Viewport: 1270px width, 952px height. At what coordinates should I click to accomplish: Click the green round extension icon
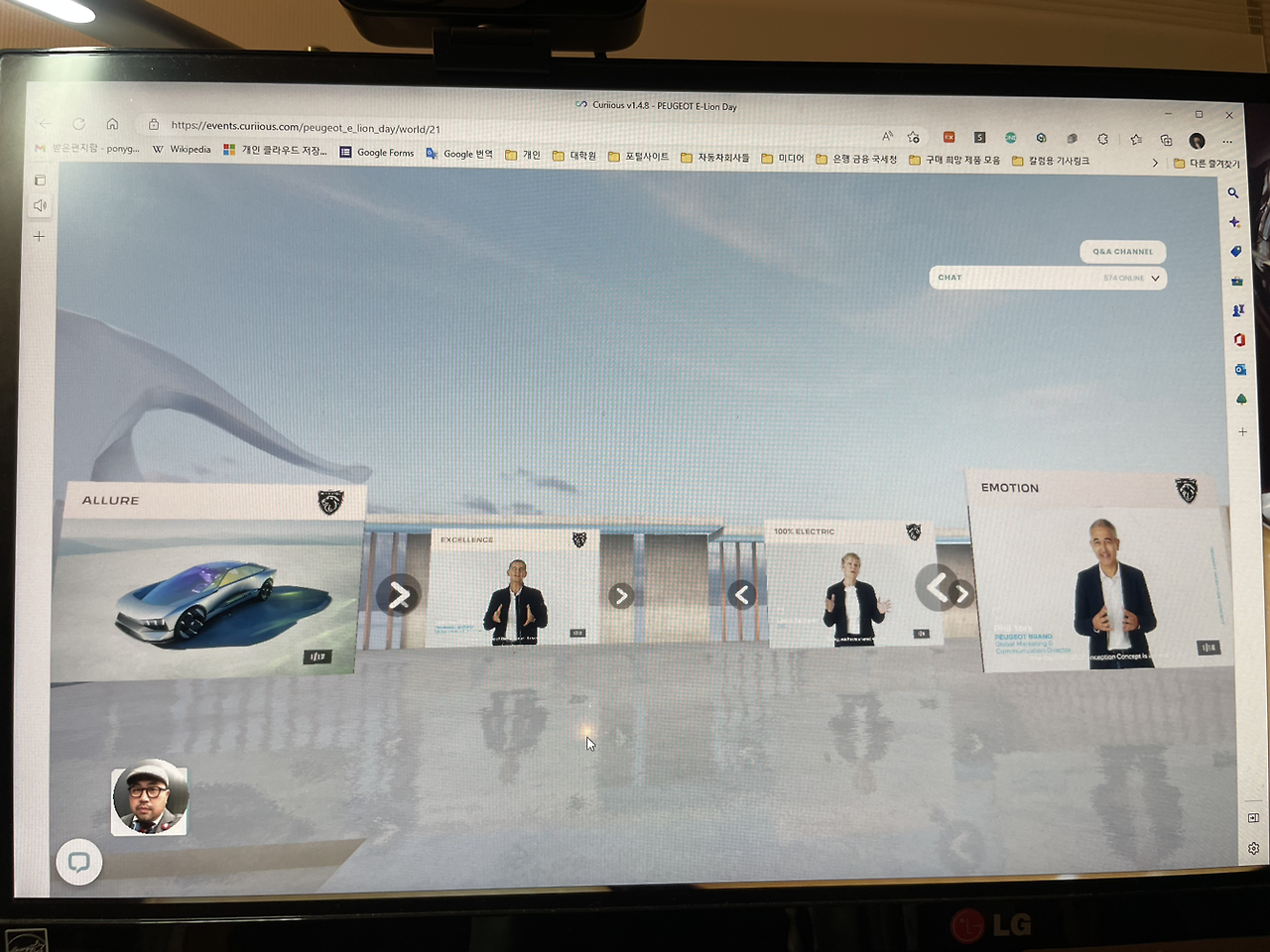(1010, 138)
